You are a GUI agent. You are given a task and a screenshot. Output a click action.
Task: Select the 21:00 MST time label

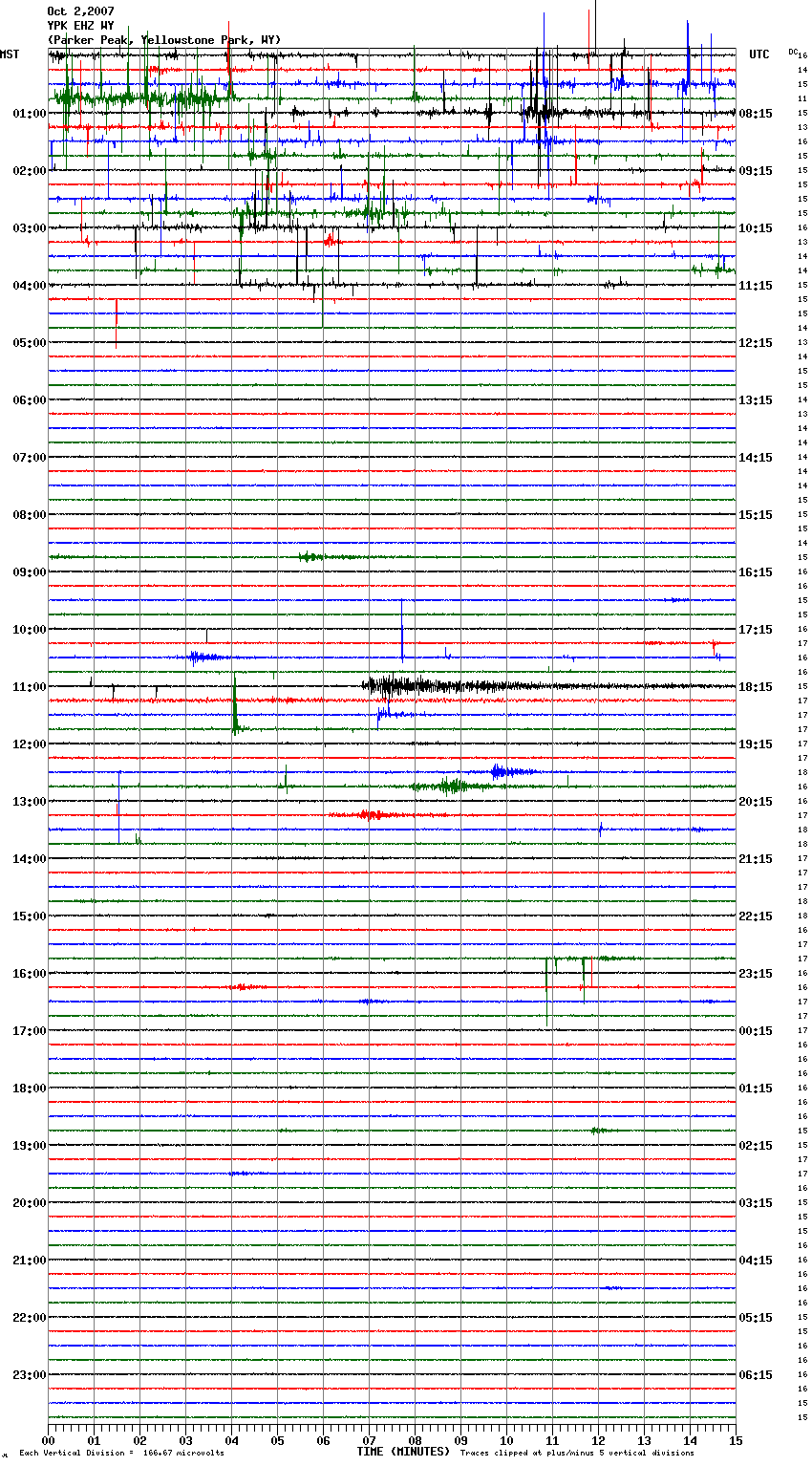click(x=30, y=1261)
